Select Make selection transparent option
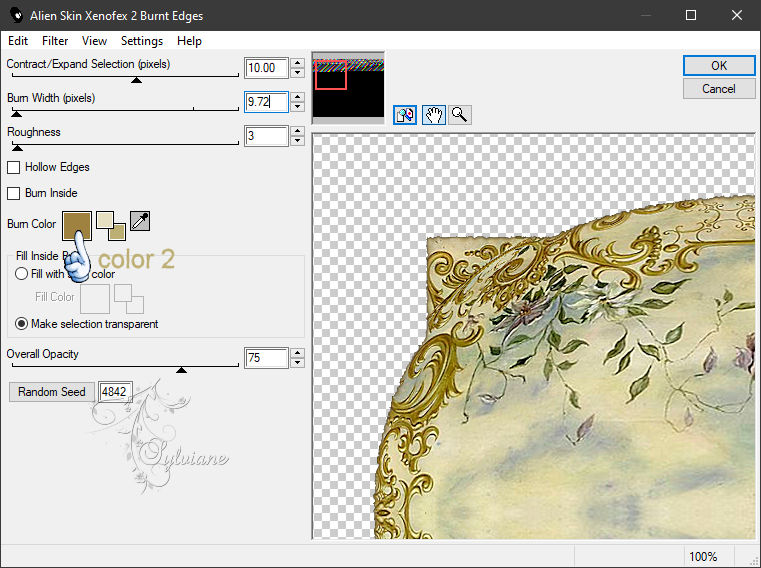This screenshot has height=568, width=761. (21, 324)
